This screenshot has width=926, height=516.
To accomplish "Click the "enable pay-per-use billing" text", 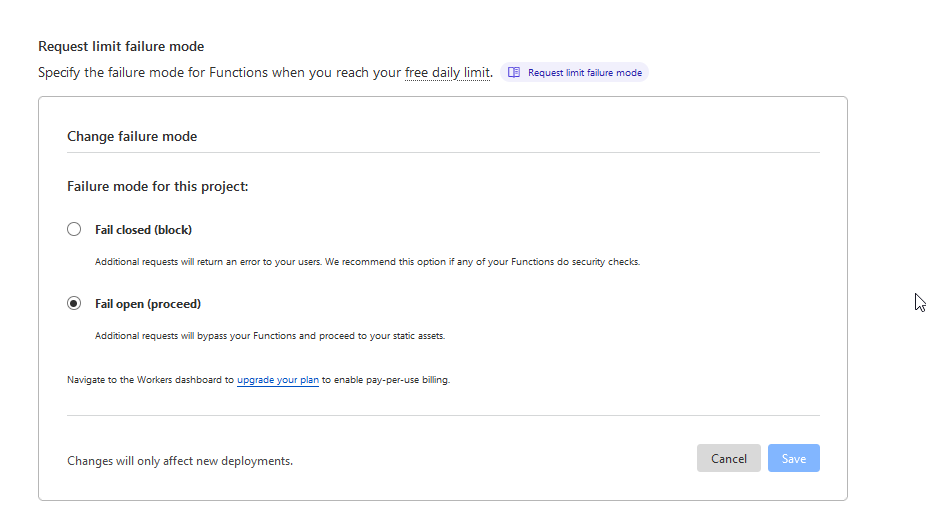I will [x=392, y=380].
